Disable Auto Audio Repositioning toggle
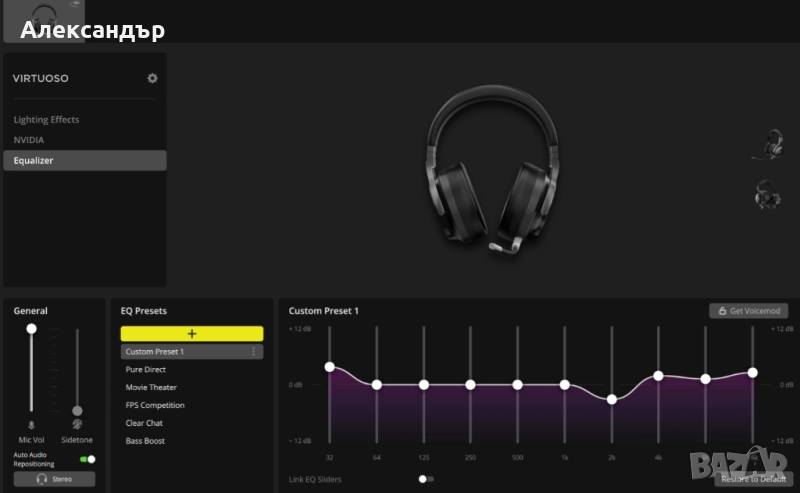Screen dimensions: 800x493 pos(88,459)
